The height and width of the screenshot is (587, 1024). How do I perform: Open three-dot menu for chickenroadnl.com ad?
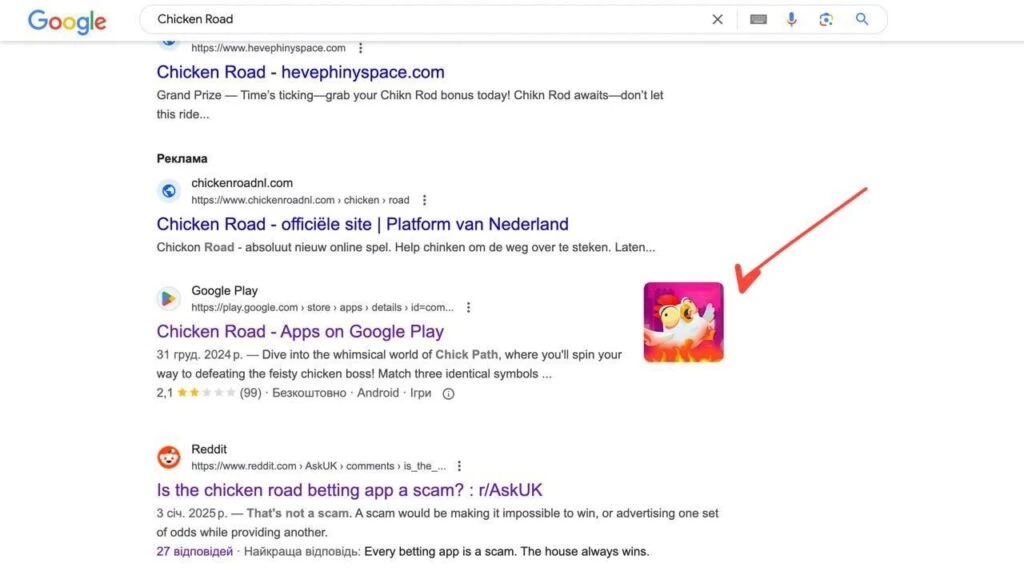(x=424, y=200)
